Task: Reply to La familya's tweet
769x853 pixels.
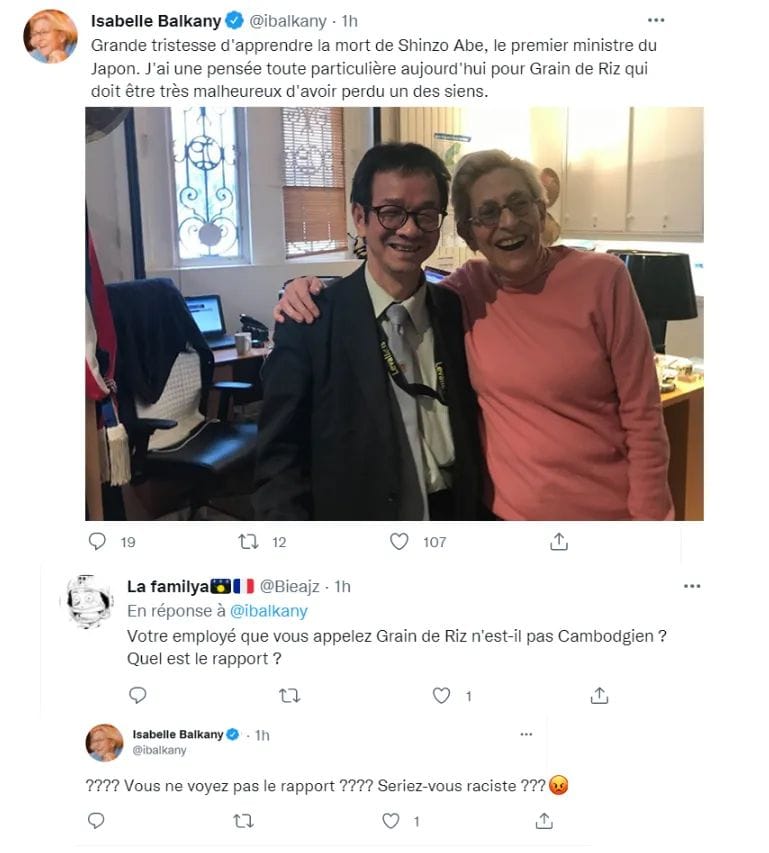Action: [x=138, y=695]
